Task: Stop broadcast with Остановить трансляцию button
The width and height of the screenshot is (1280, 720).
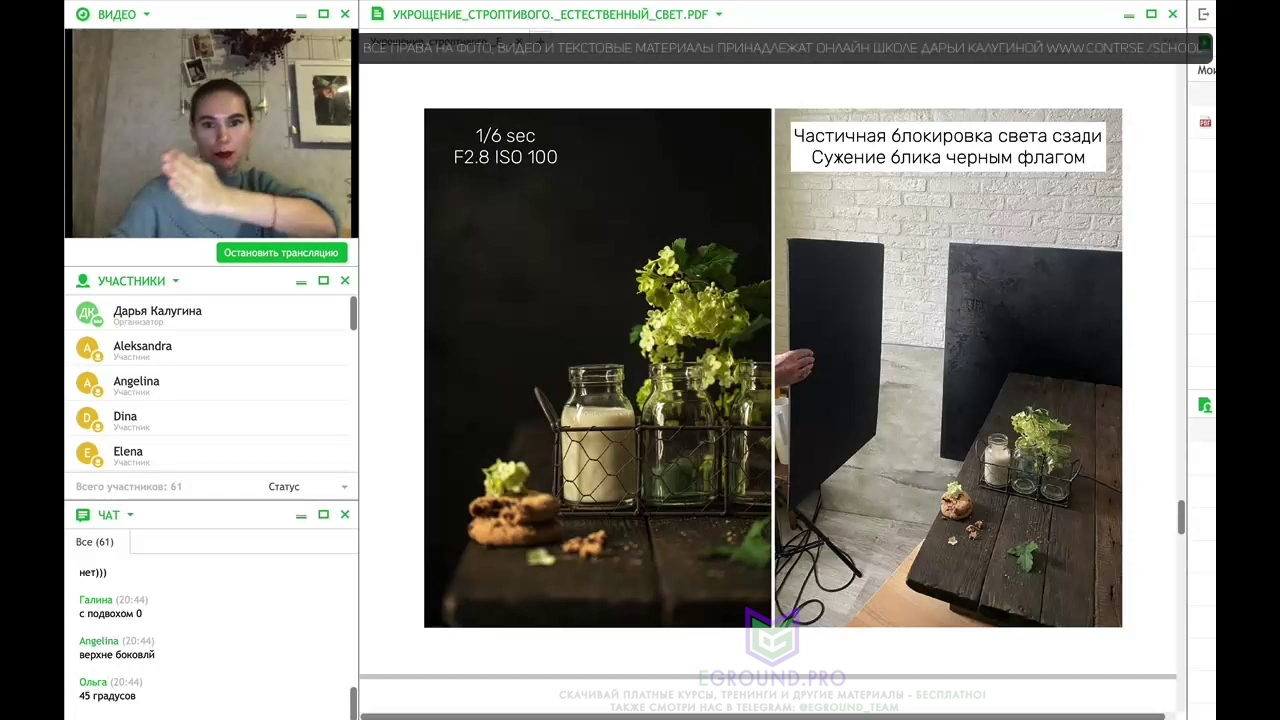Action: (x=281, y=253)
